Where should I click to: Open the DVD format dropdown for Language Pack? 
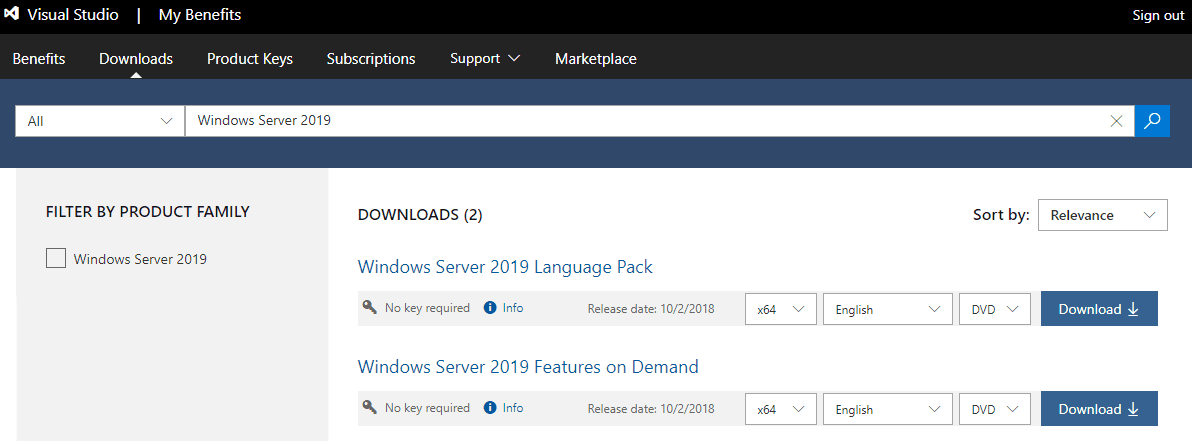(x=994, y=309)
